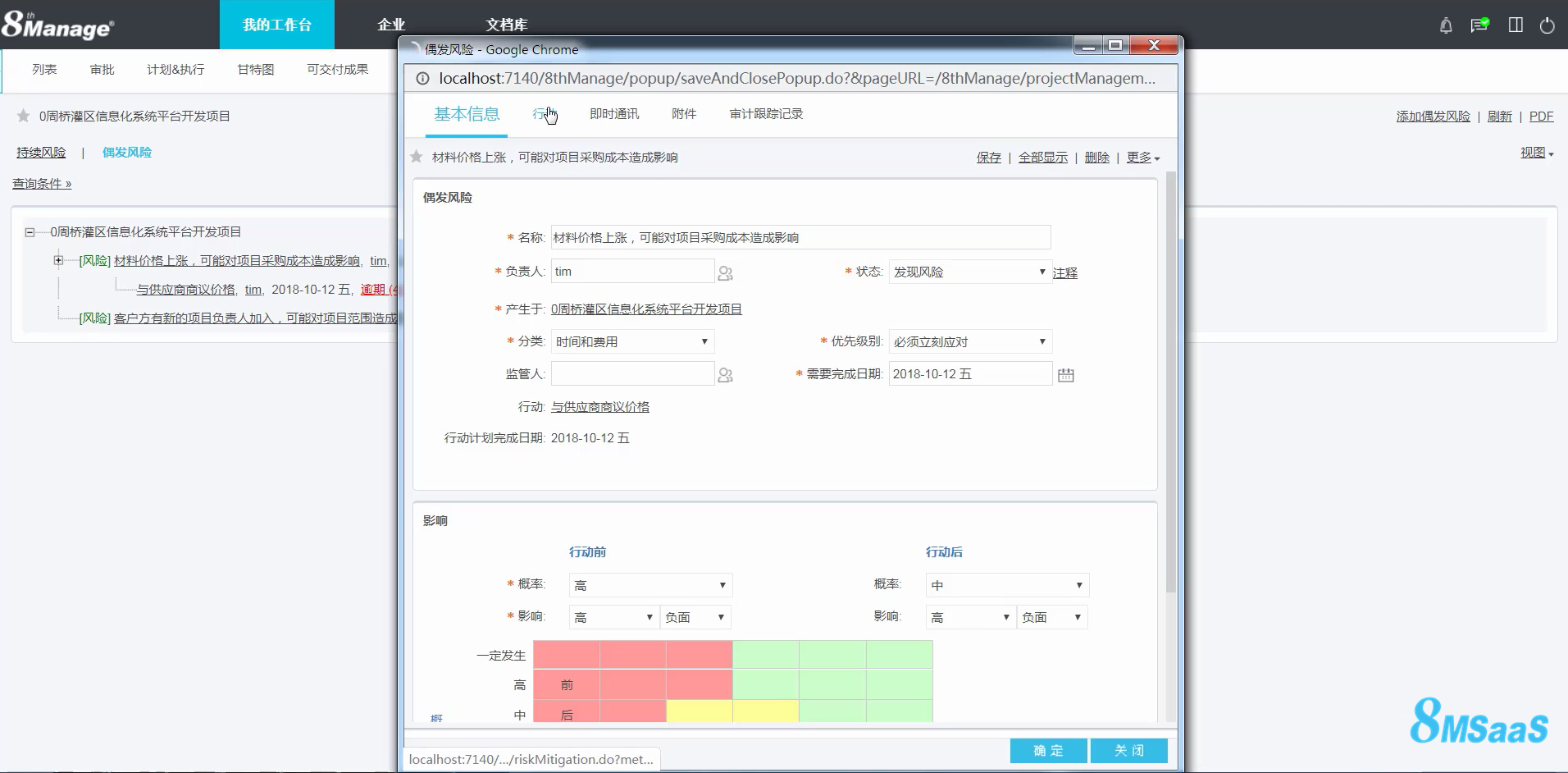Image resolution: width=1568 pixels, height=773 pixels.
Task: Open the 行动后 概率 dropdown showing 中
Action: pos(1007,585)
